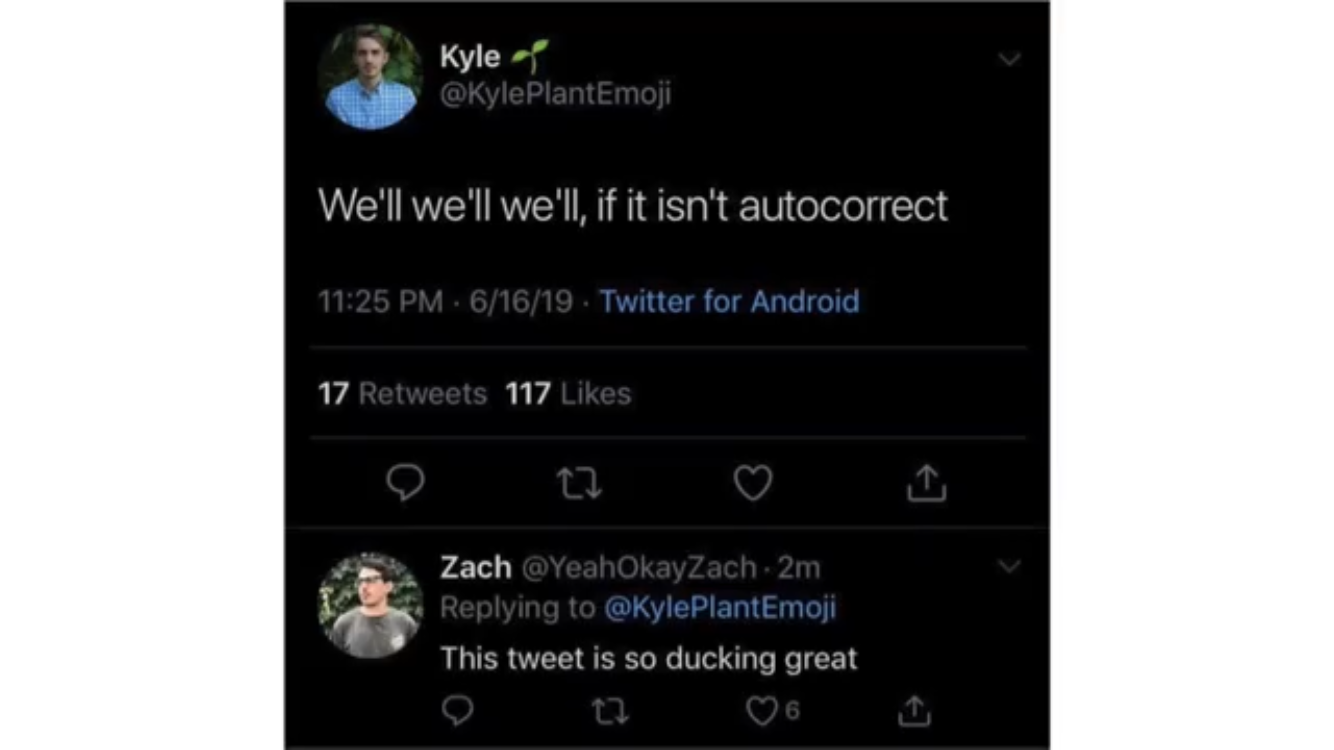The height and width of the screenshot is (750, 1334).
Task: Retweet Kyle's main tweet
Action: [578, 484]
